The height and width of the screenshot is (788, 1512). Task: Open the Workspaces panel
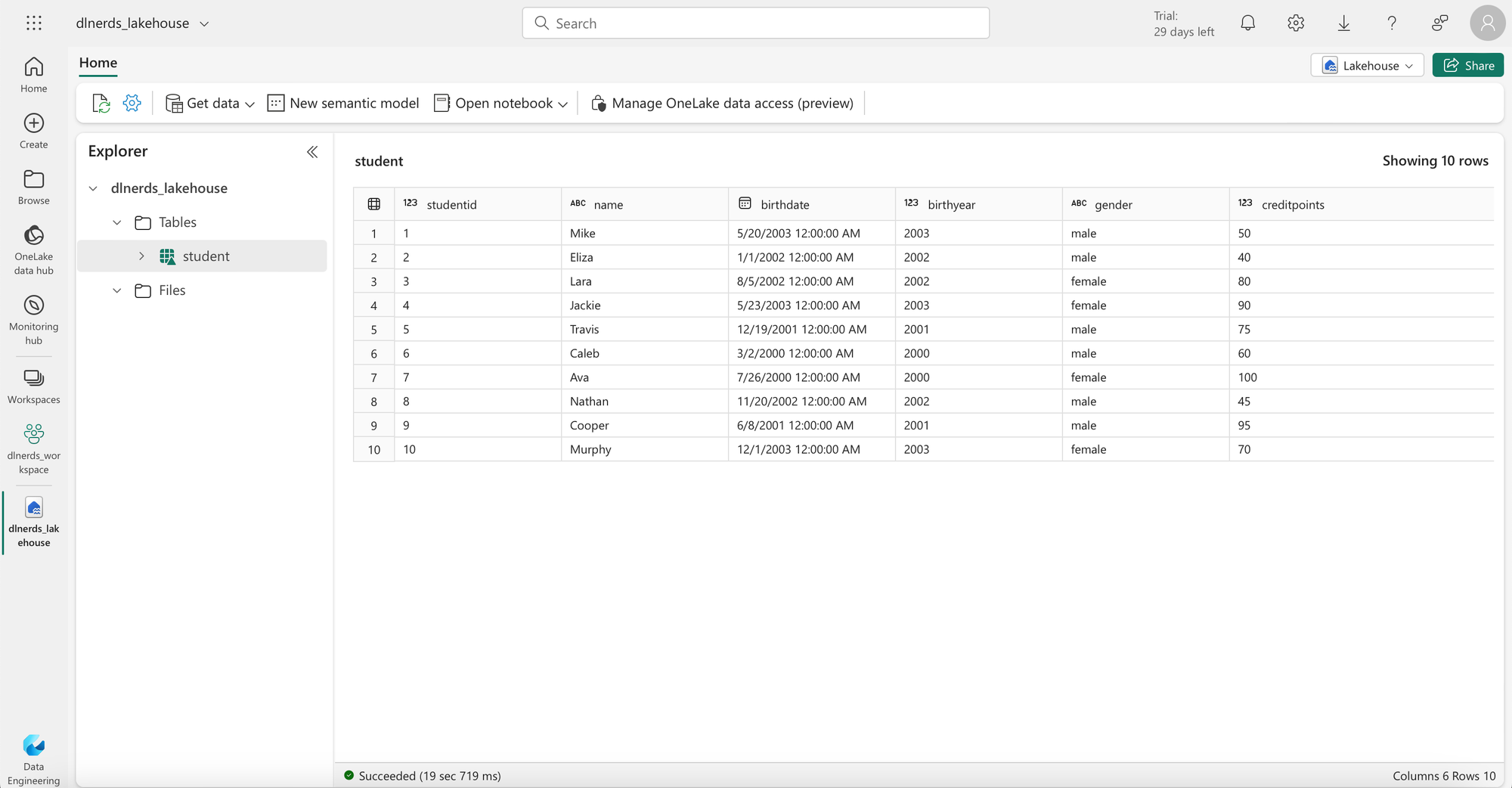[34, 386]
